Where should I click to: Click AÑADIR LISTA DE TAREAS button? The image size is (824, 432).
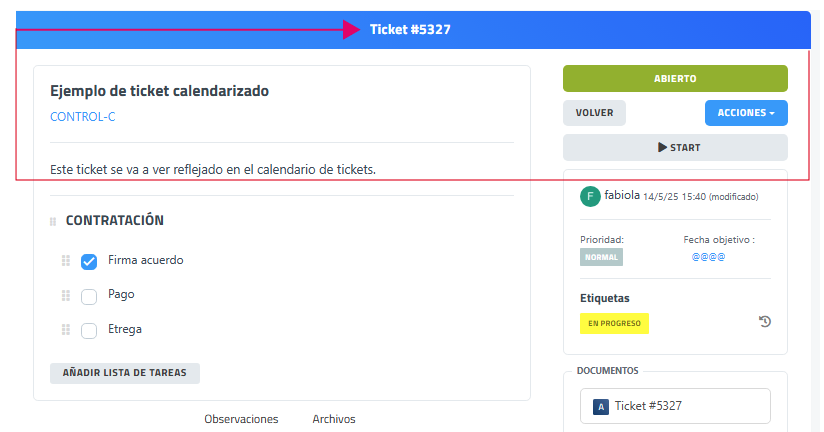[x=125, y=373]
